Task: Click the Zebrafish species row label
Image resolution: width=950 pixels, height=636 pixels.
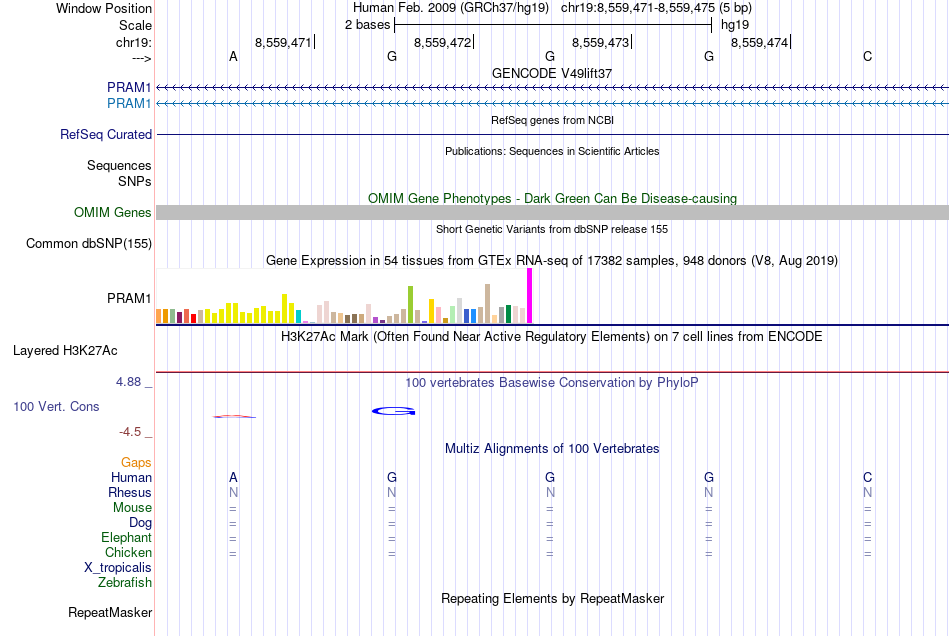Action: point(125,582)
